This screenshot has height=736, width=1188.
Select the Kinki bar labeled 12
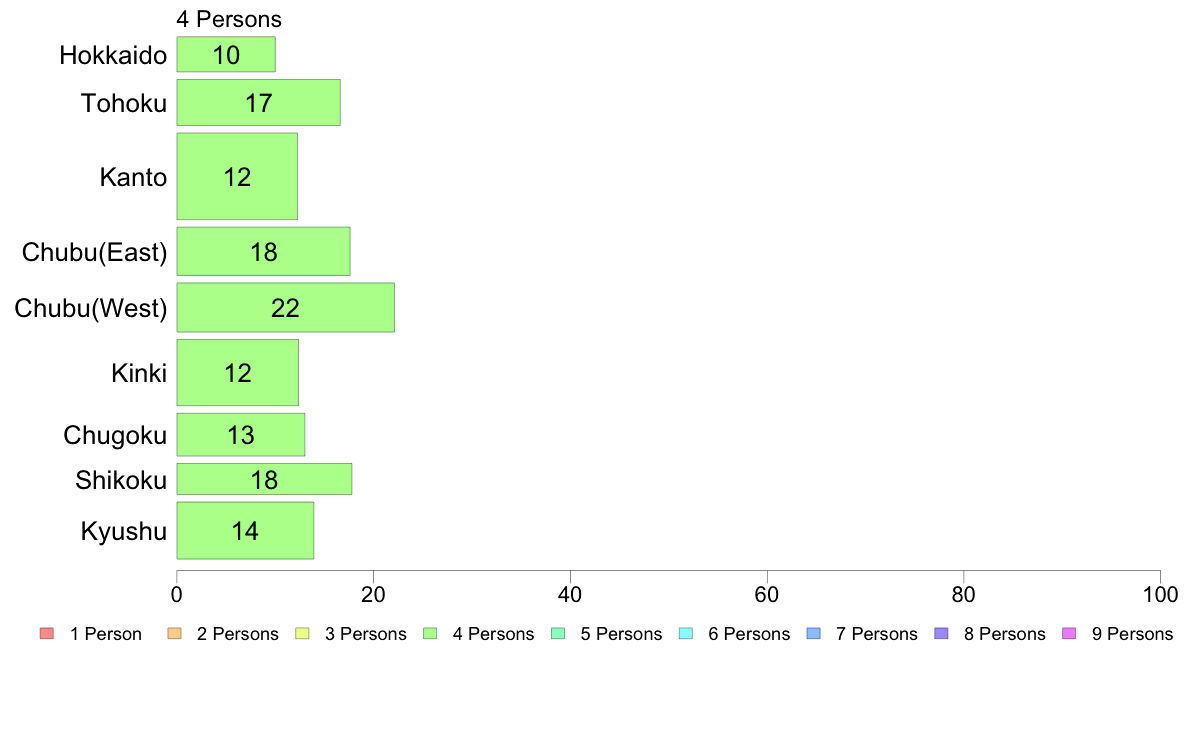(238, 372)
